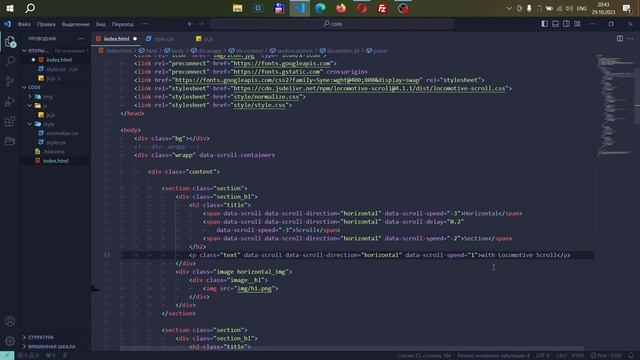Click the code minimap overview
Screen dimensions: 640x360
tap(616, 105)
